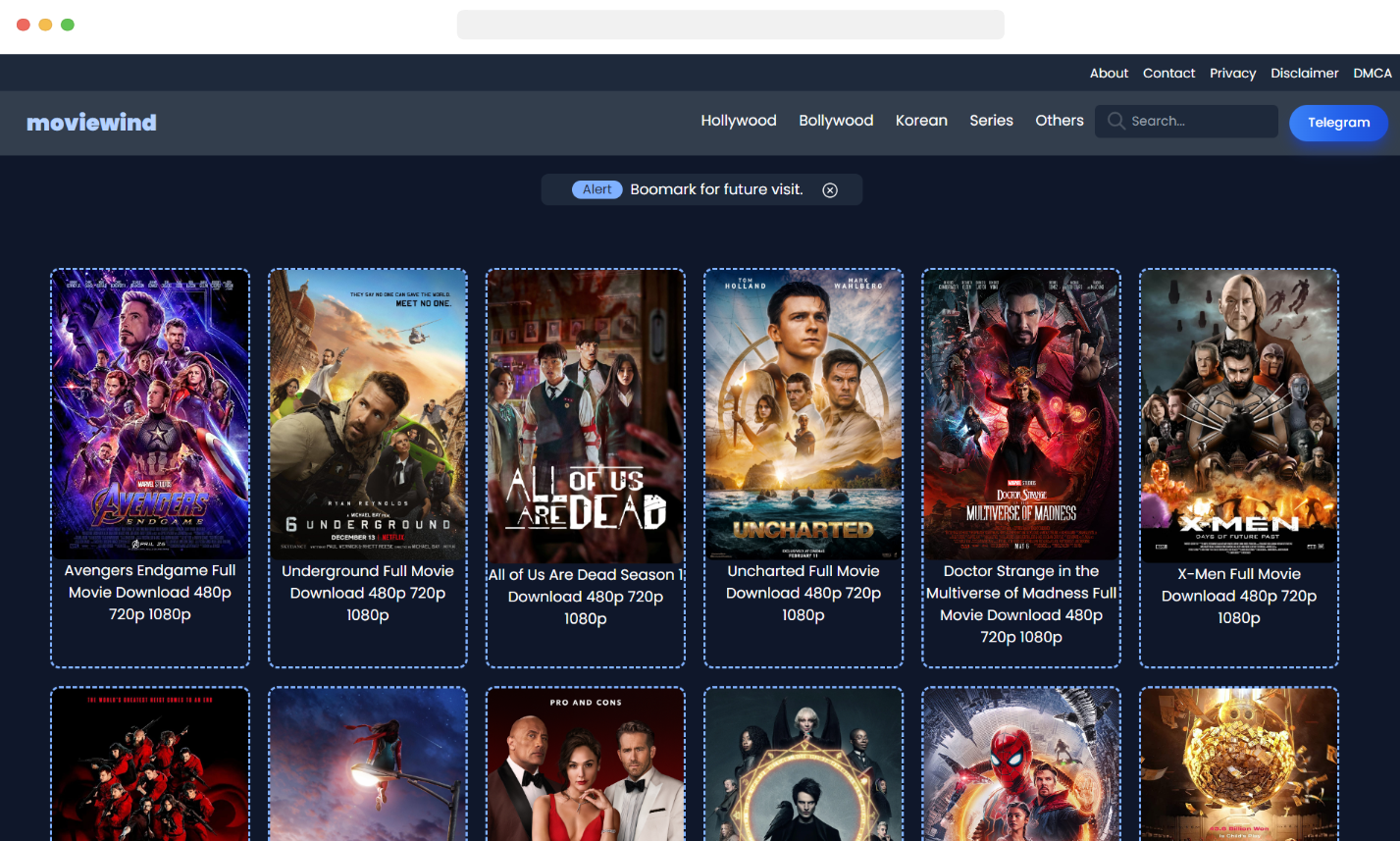
Task: Click the 'Boomark for future visit.' alert text
Action: [x=716, y=189]
